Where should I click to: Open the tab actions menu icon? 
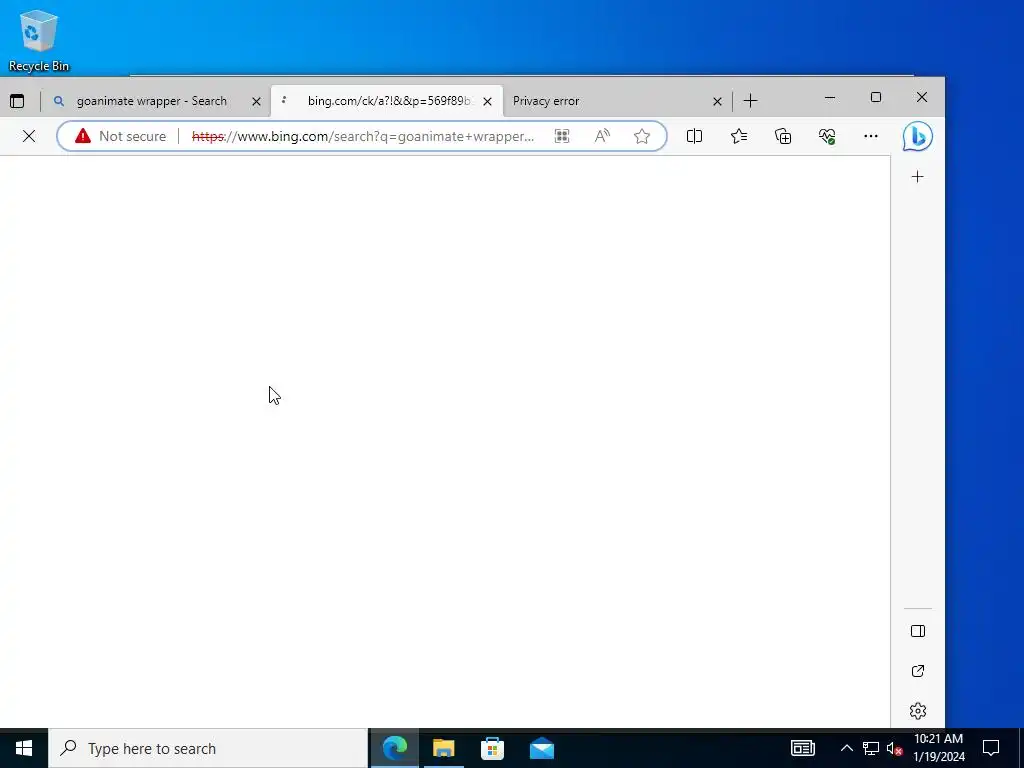click(17, 101)
